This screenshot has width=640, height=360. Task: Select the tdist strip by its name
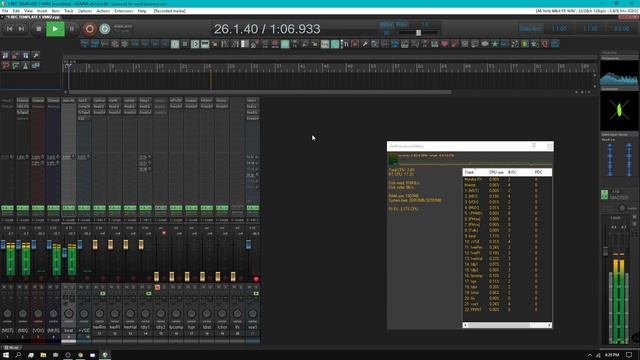[207, 327]
